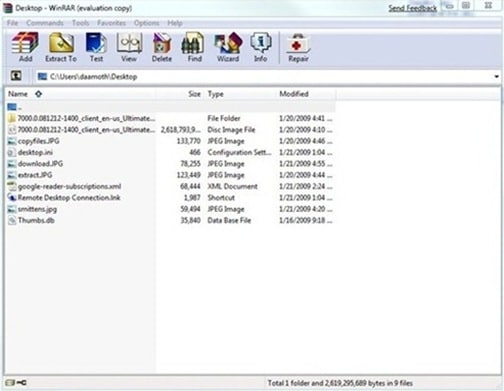This screenshot has width=504, height=391.
Task: Click the google-reader-subscriptions.xml file icon
Action: pyautogui.click(x=12, y=186)
